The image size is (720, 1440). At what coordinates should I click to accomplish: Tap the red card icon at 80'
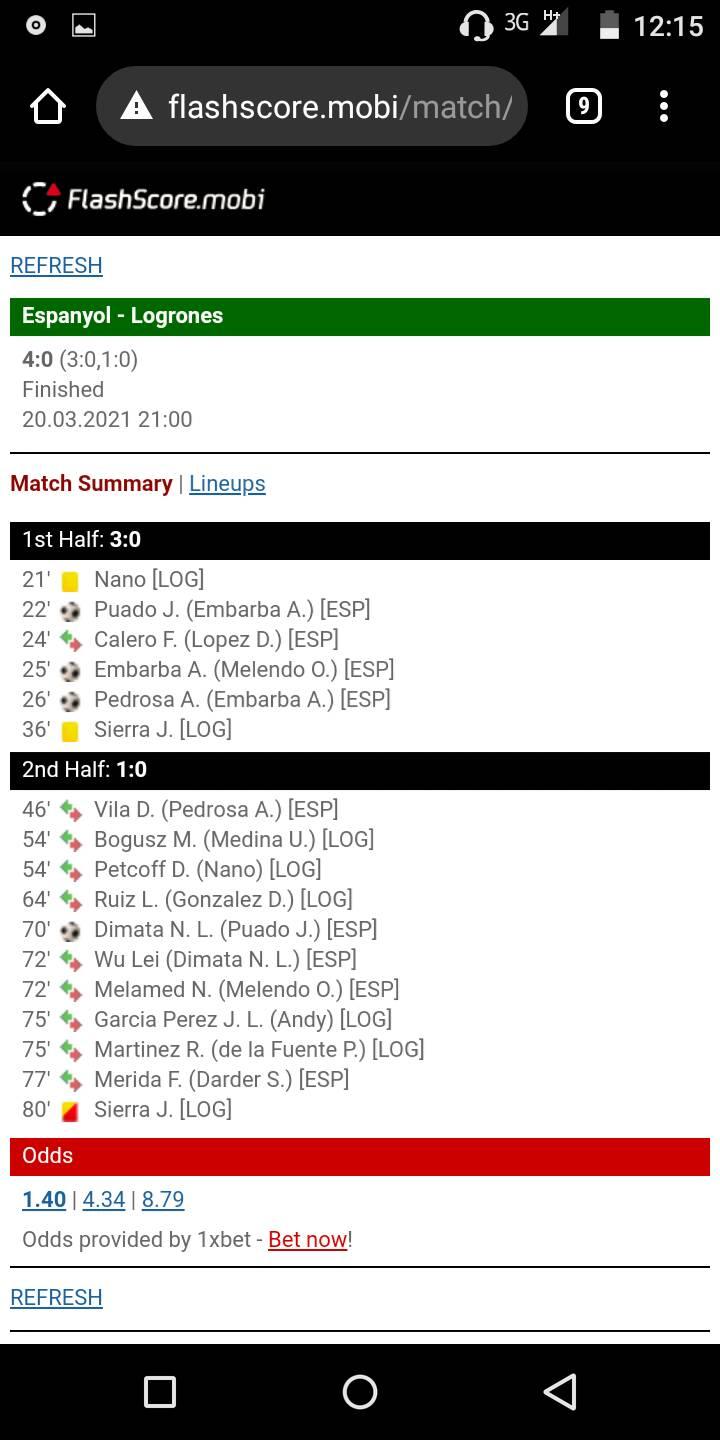tap(70, 1110)
